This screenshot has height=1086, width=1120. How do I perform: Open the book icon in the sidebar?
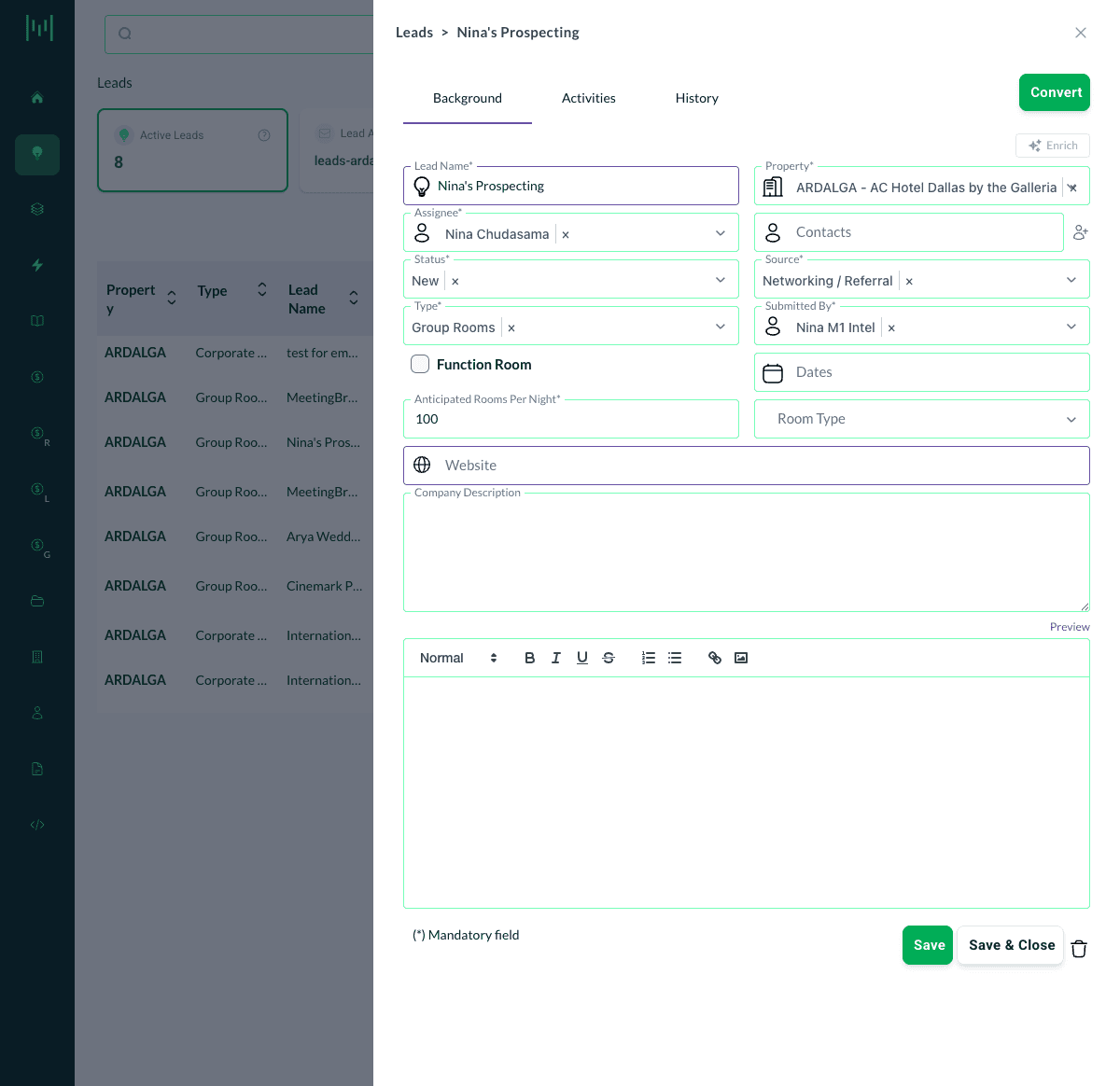tap(37, 321)
